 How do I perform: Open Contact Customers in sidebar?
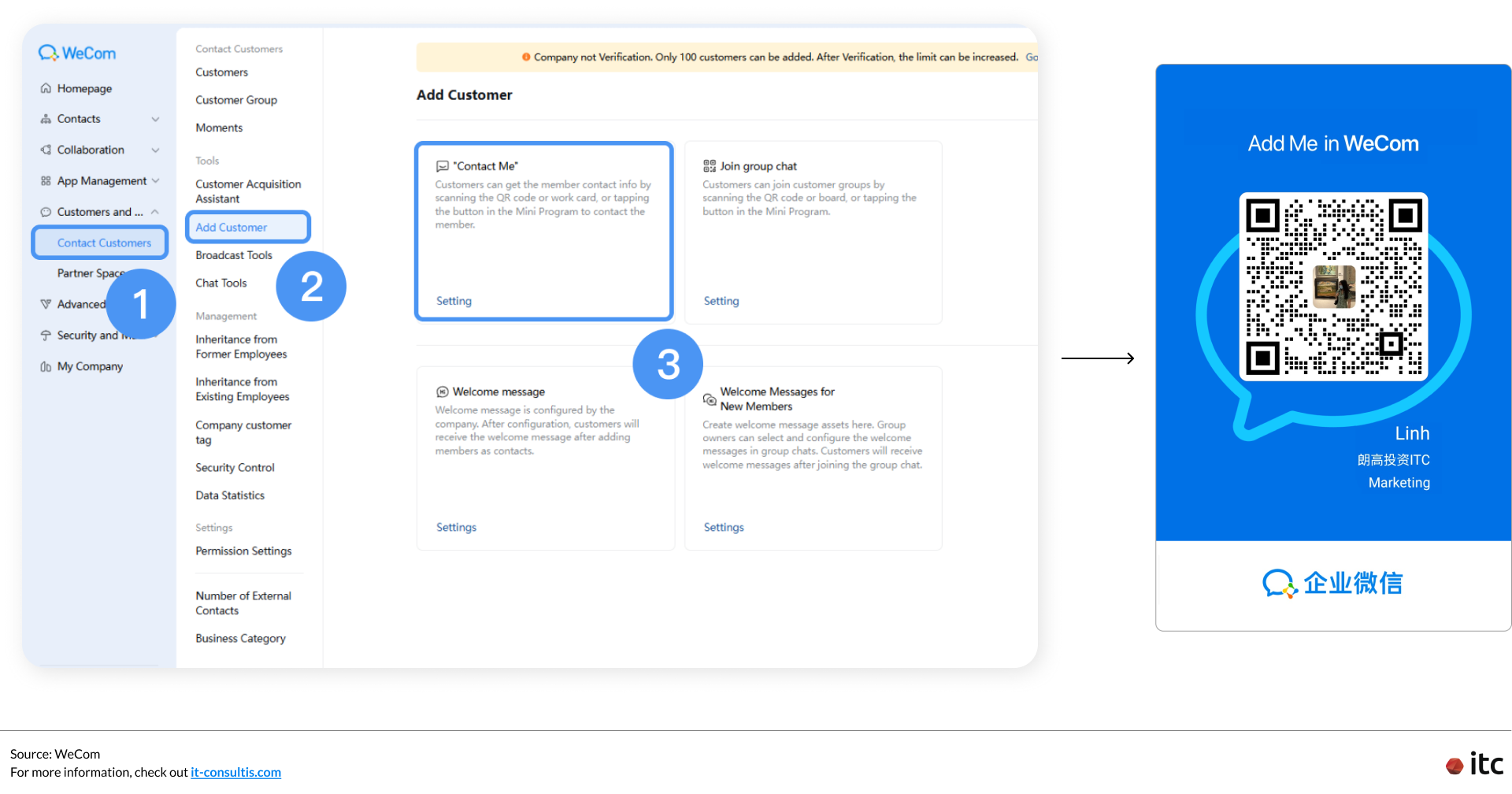tap(100, 243)
